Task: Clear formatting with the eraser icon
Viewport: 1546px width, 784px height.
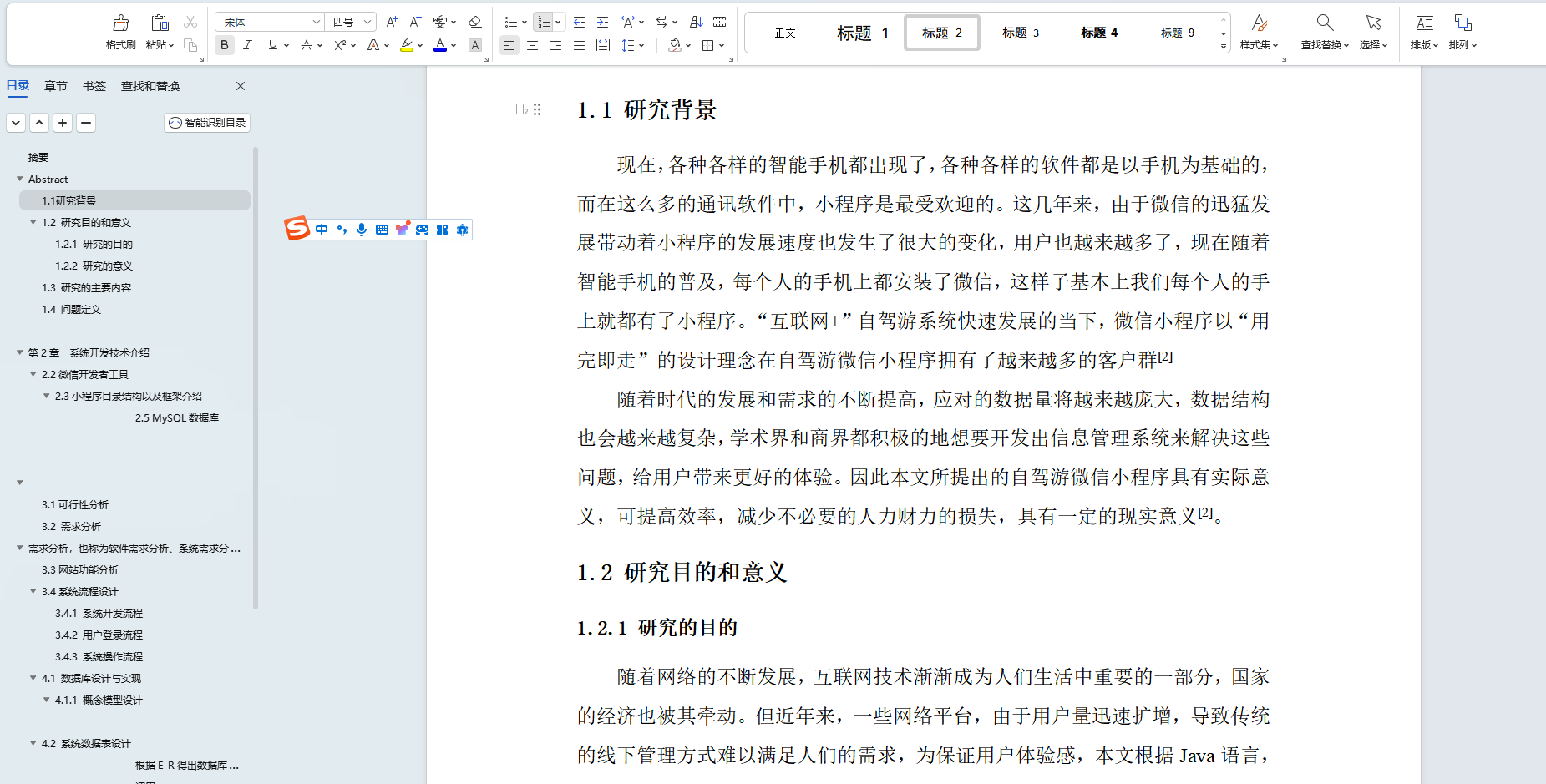Action: 475,23
